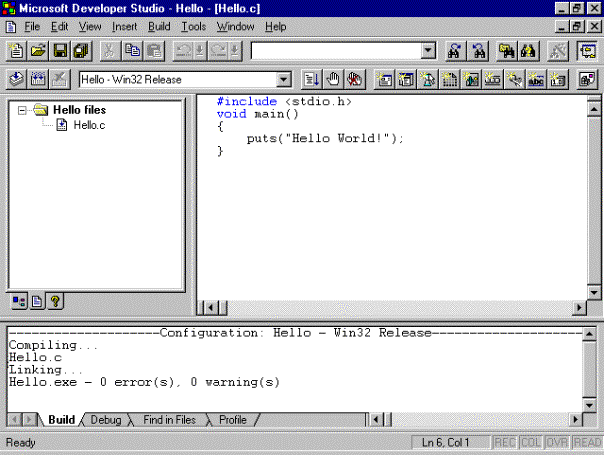Click the OVR overtype indicator in the status bar
This screenshot has height=455, width=604.
click(x=557, y=442)
